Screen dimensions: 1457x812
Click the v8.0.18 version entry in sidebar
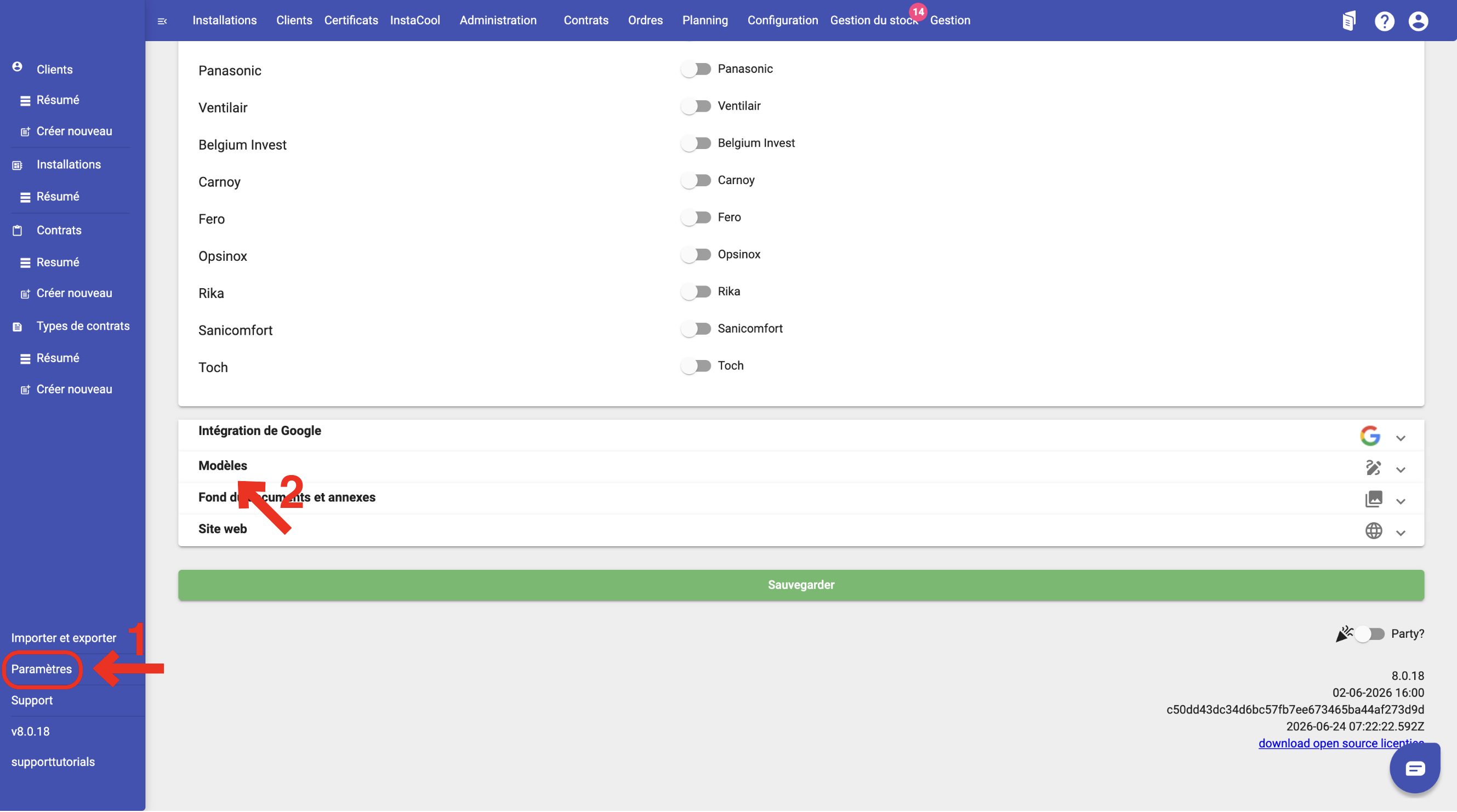30,731
